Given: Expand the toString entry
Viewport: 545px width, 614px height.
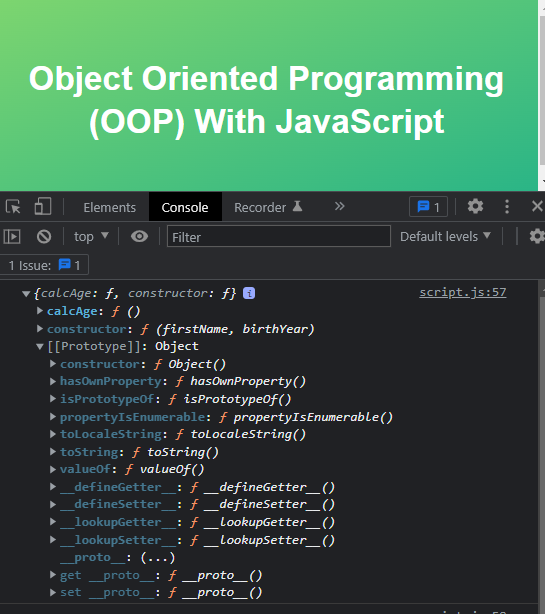Looking at the screenshot, I should pos(52,451).
